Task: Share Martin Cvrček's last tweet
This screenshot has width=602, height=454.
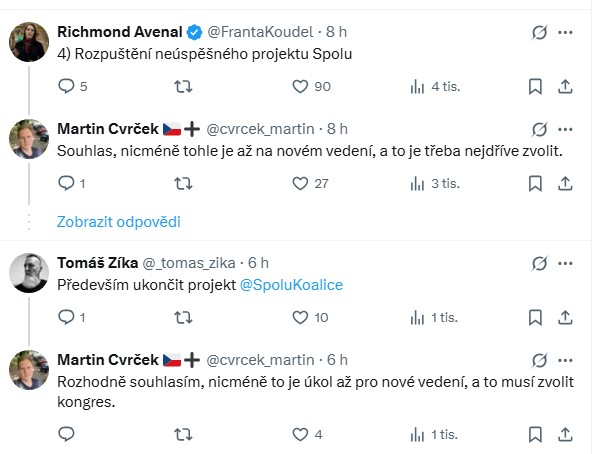Action: coord(565,434)
